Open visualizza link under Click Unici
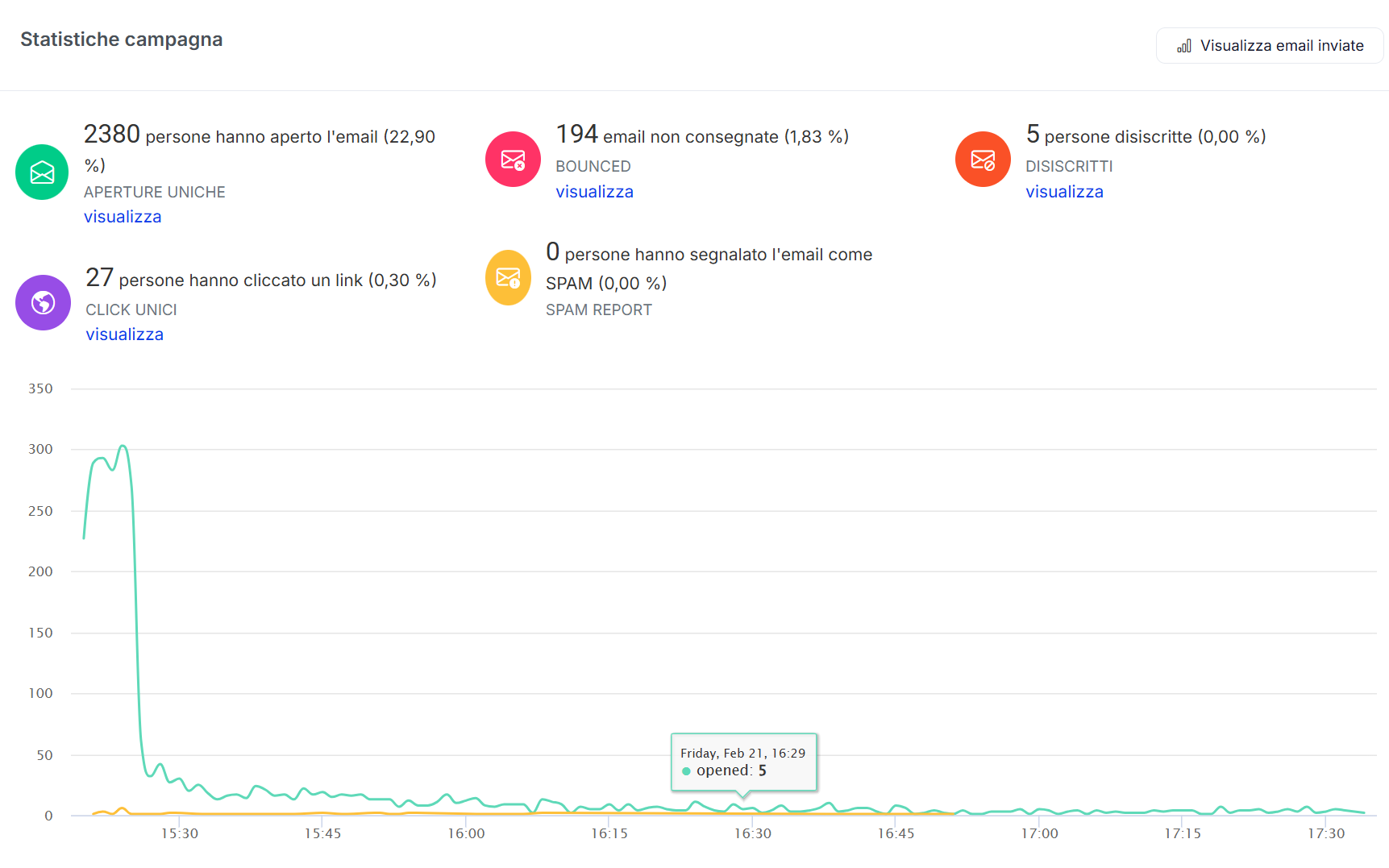The image size is (1389, 868). [x=124, y=334]
